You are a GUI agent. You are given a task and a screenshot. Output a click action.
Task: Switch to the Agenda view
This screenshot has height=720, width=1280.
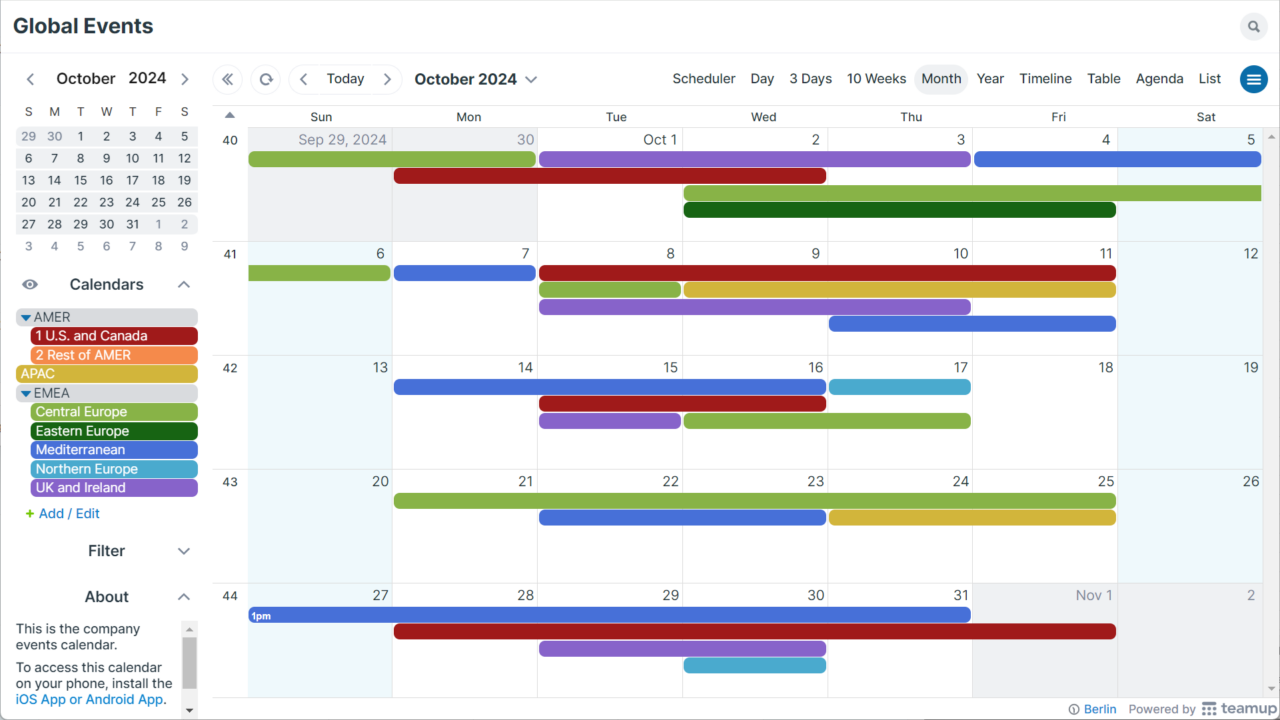point(1159,78)
